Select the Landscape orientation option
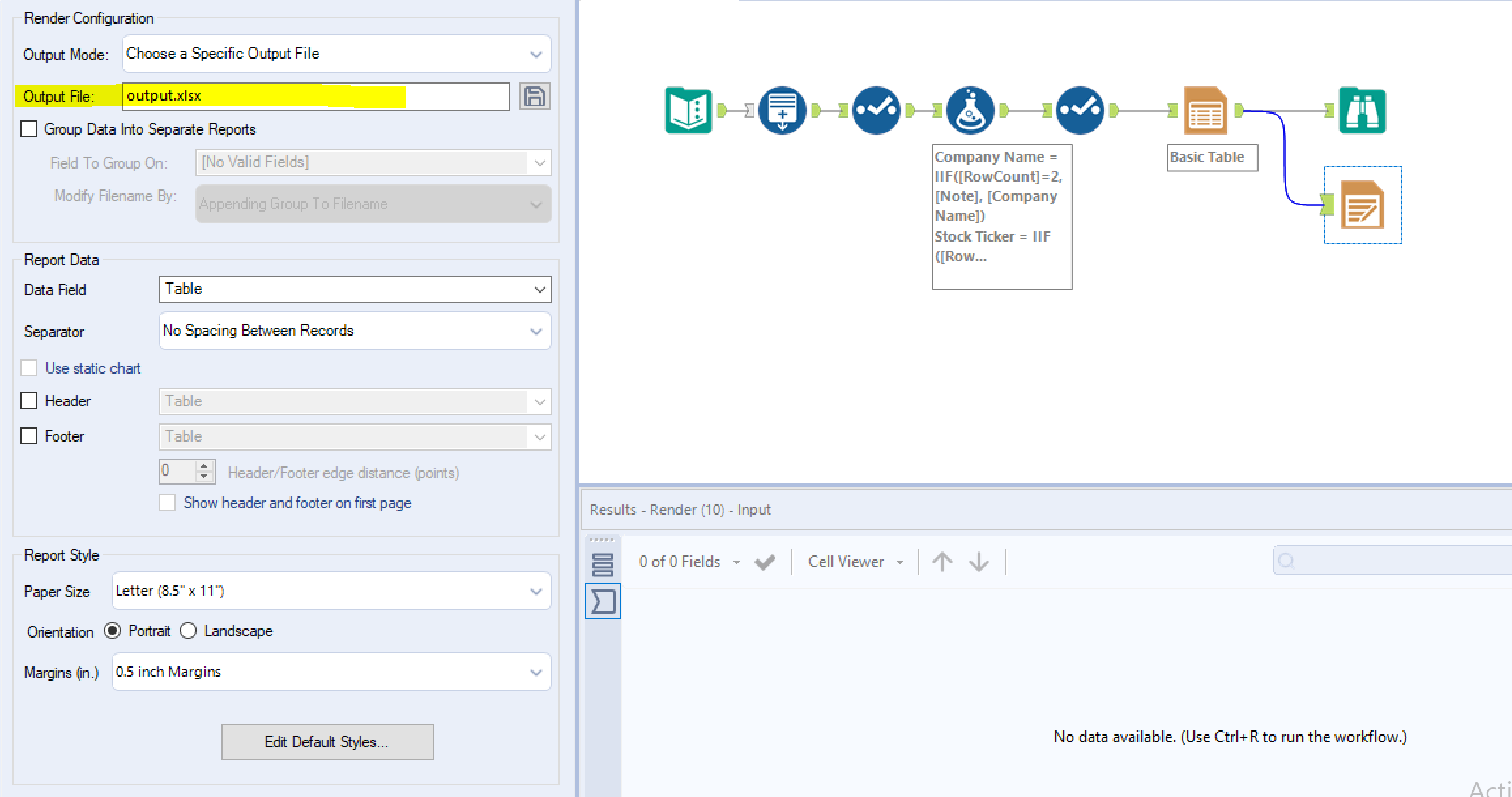 [x=188, y=630]
